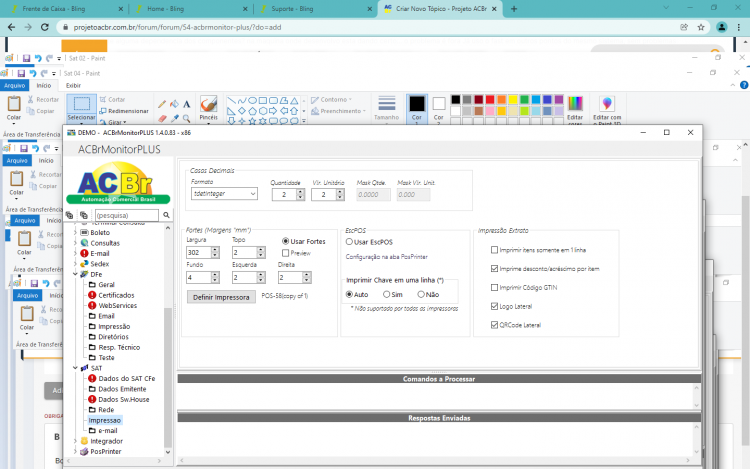This screenshot has height=469, width=750.
Task: Open Editar com Paint 3D icon
Action: click(607, 109)
